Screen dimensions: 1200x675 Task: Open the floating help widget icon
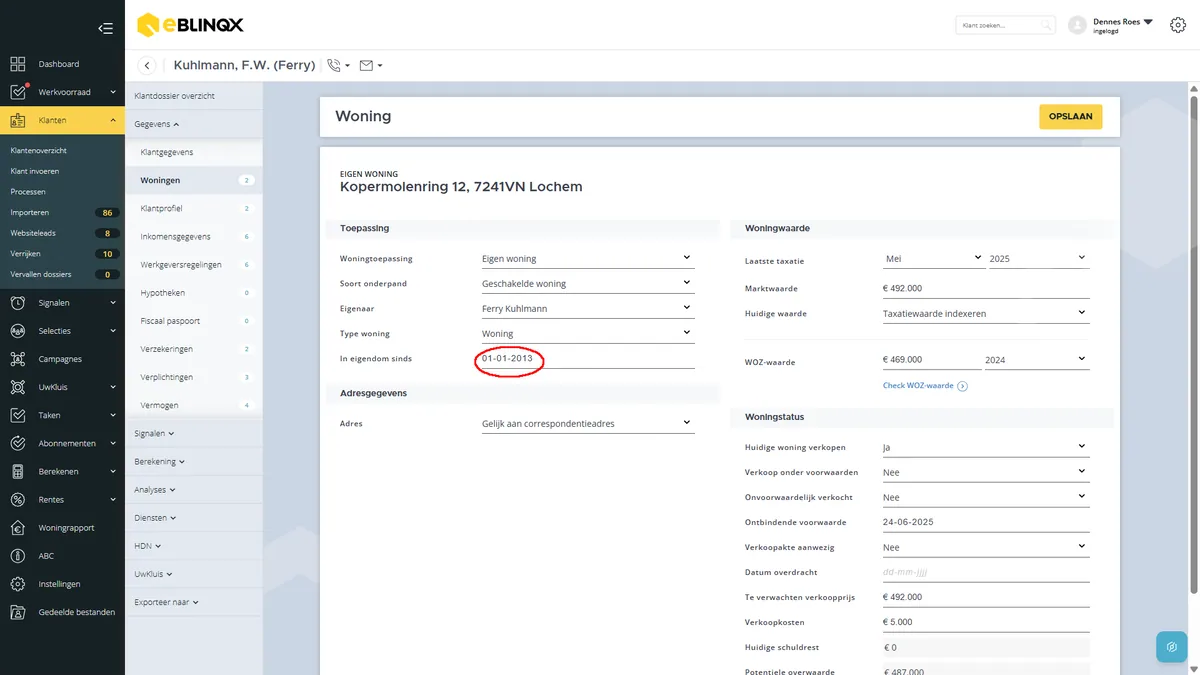(1171, 647)
